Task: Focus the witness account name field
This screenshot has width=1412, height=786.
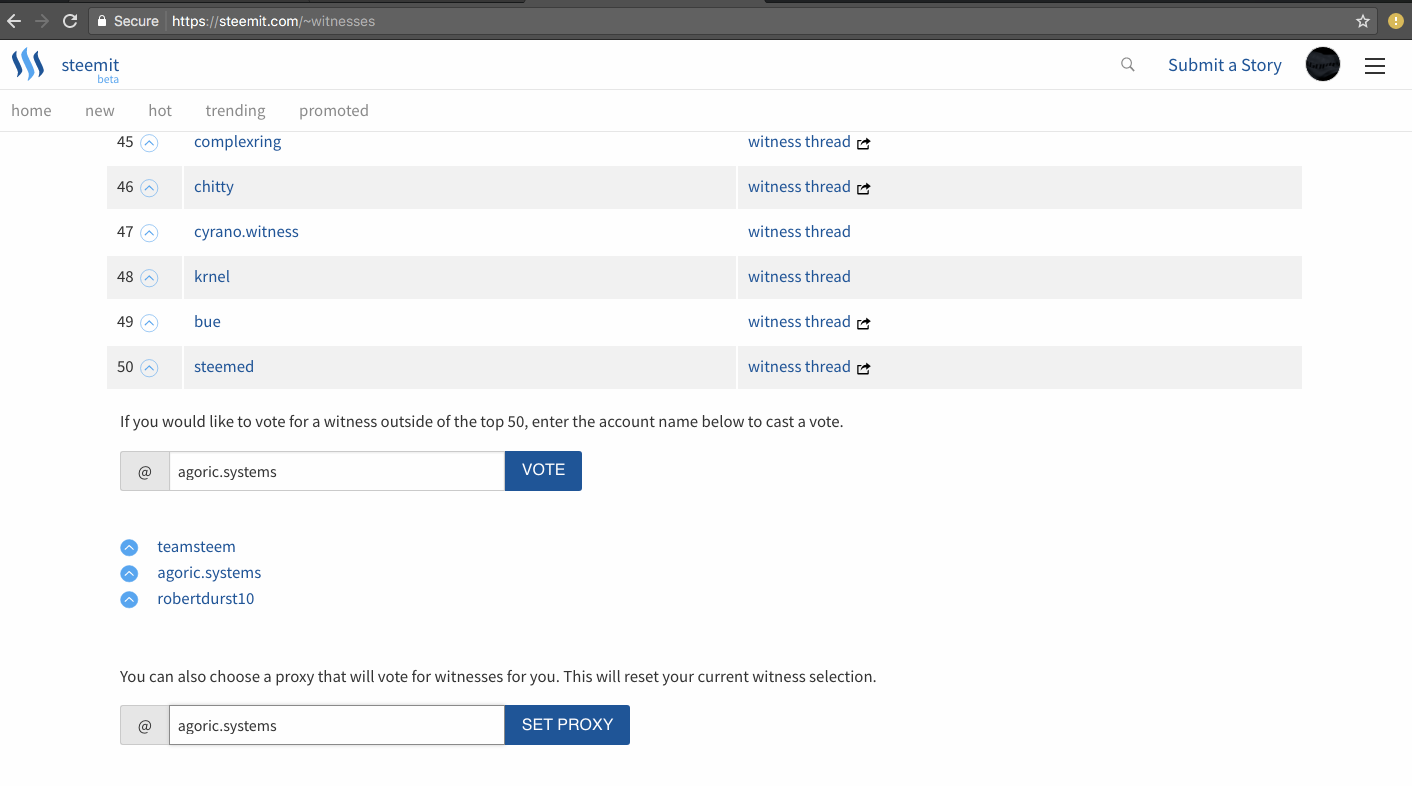Action: pos(337,471)
